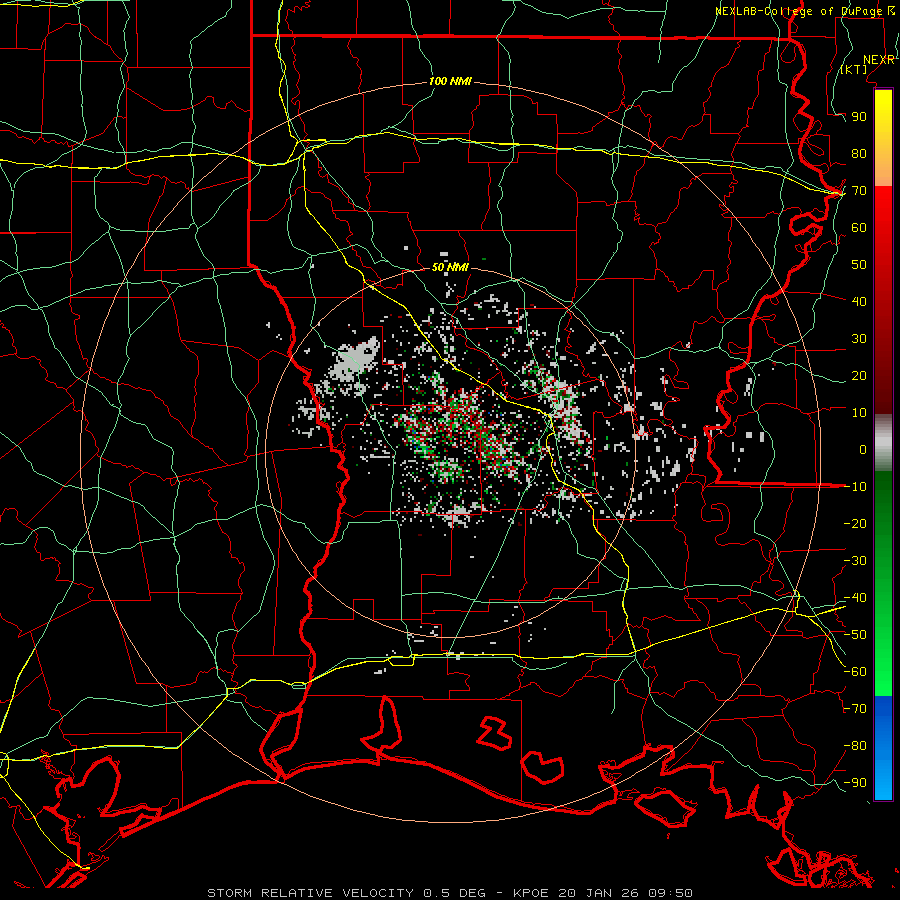The image size is (900, 900).
Task: Click the -40 value on velocity scale
Action: tap(855, 598)
